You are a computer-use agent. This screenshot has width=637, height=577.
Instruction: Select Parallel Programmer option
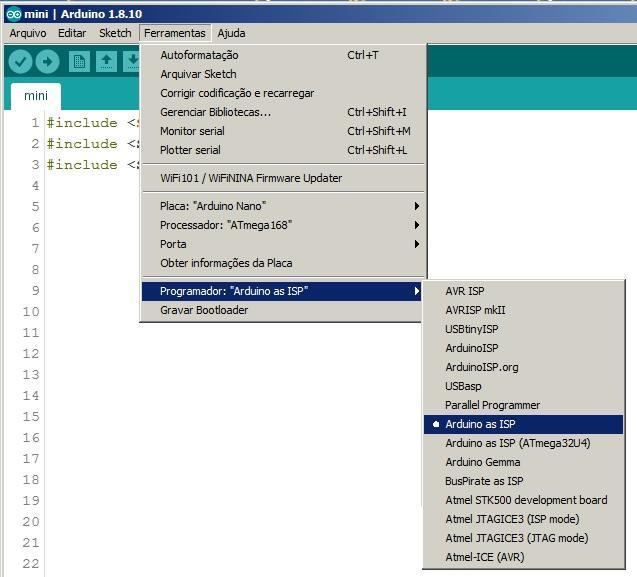pos(523,405)
